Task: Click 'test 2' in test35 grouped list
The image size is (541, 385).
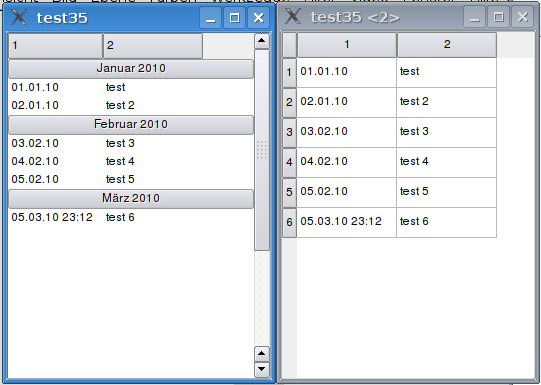Action: point(120,105)
